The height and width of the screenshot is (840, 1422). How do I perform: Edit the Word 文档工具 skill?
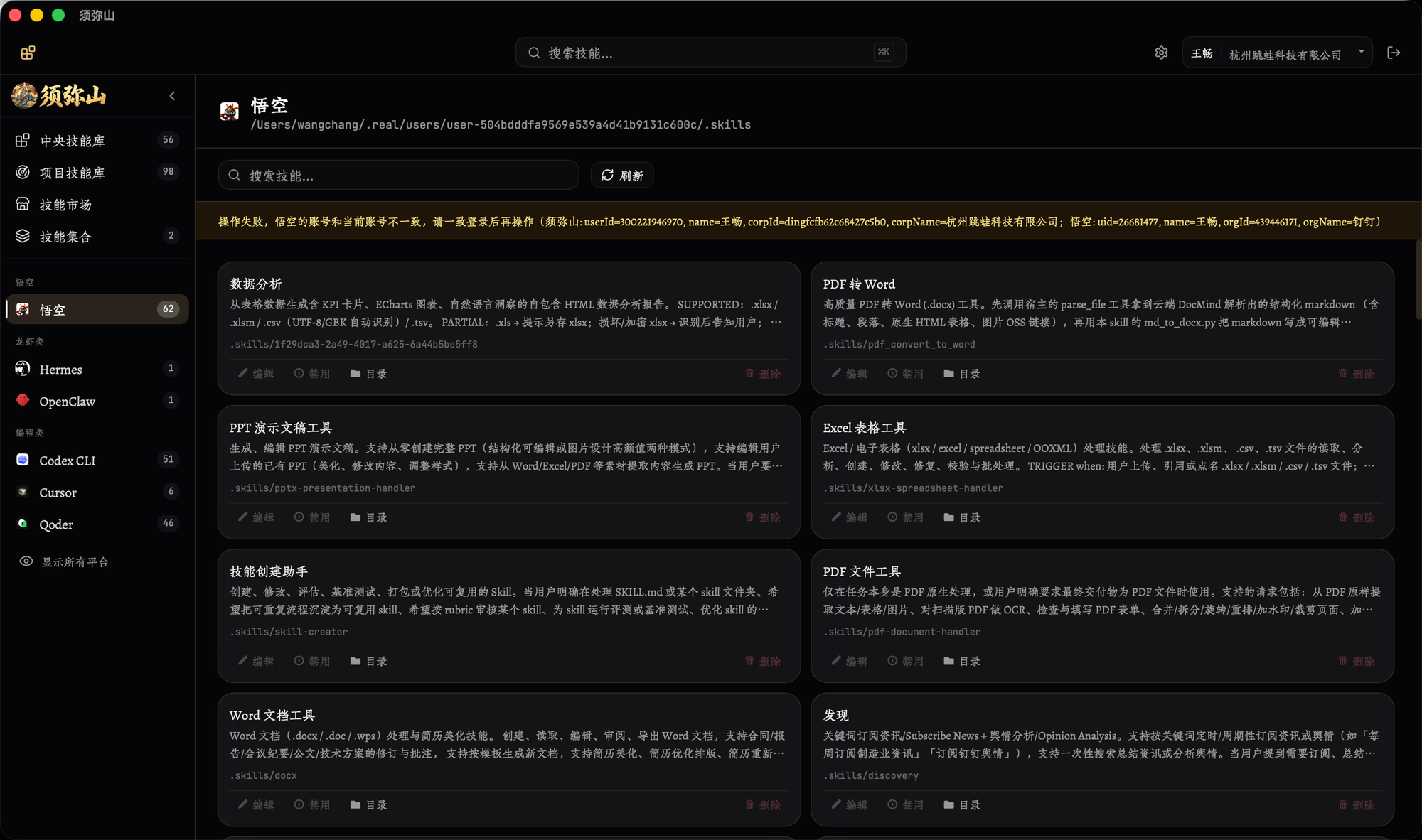tap(256, 804)
